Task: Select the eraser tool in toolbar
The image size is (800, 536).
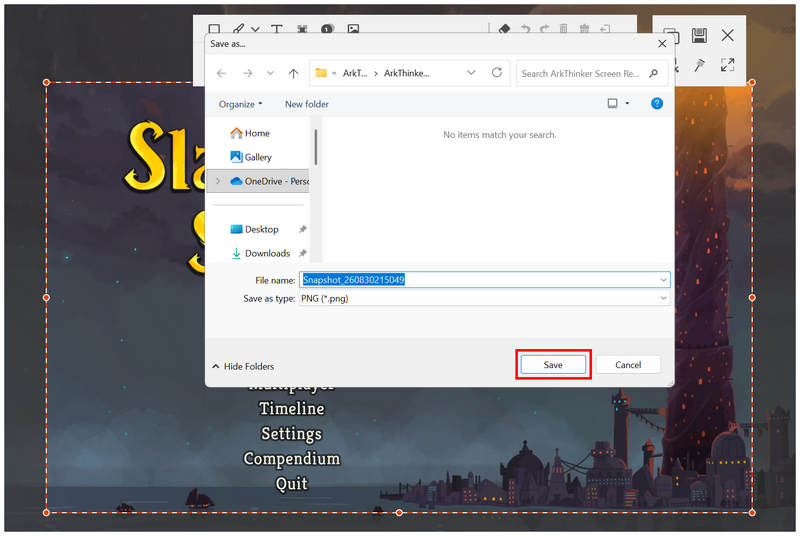Action: point(504,29)
